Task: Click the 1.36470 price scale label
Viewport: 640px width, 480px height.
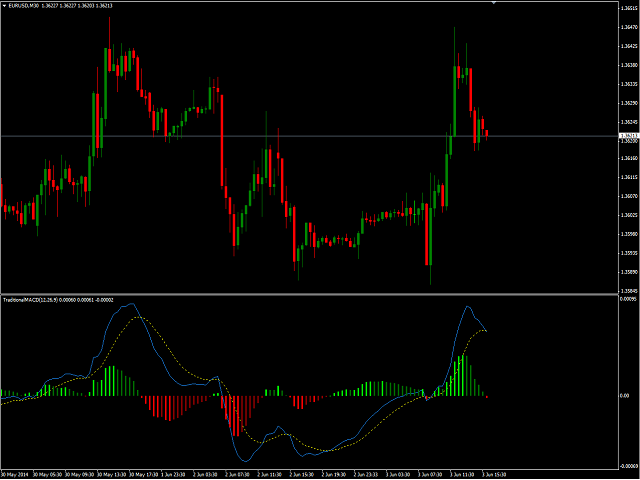Action: (x=629, y=27)
